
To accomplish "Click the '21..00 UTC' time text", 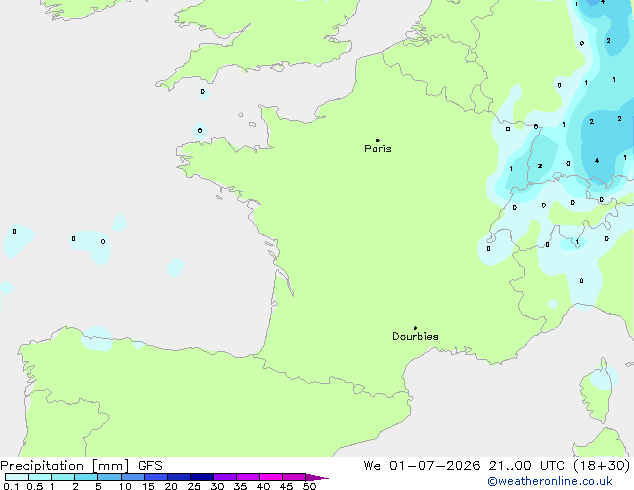I will point(526,466).
